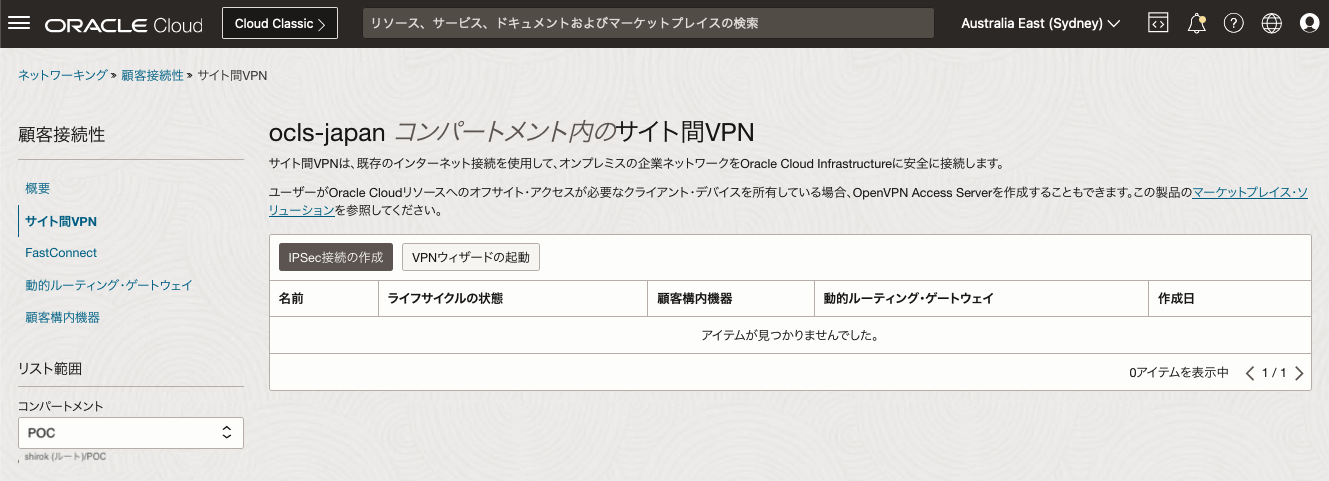Open the language globe icon
Image resolution: width=1329 pixels, height=481 pixels.
click(x=1272, y=23)
